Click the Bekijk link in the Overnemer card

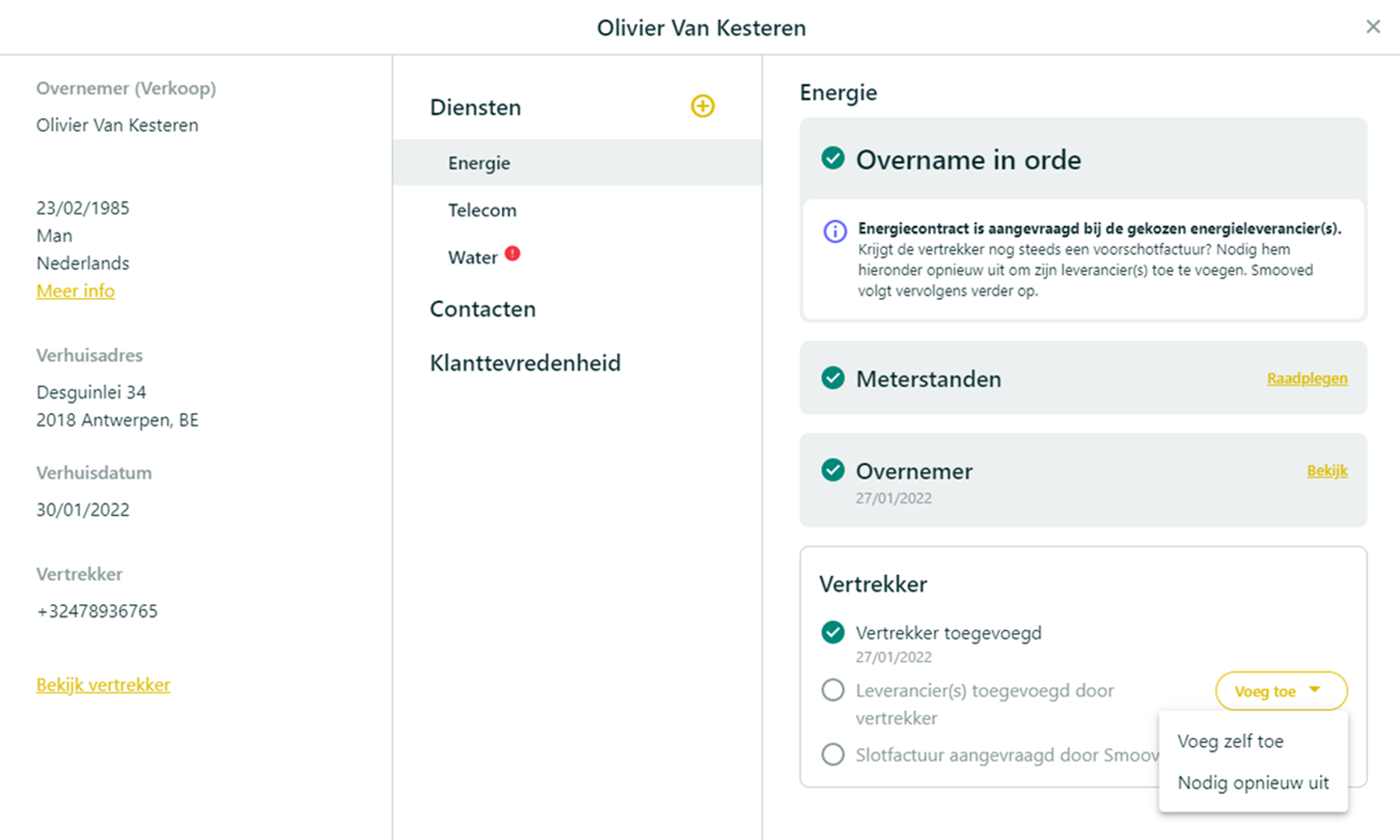[1328, 470]
